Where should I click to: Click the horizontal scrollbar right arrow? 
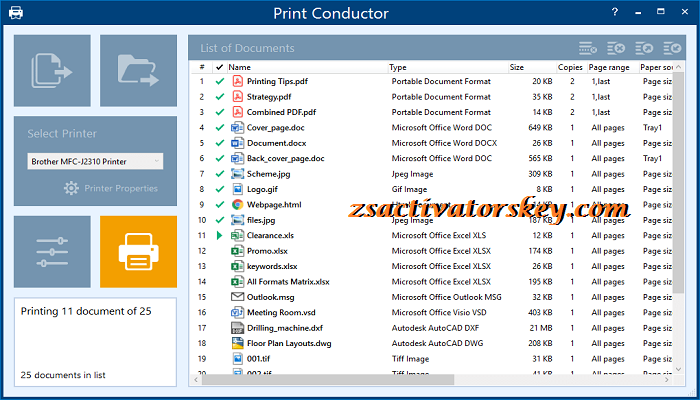[667, 380]
